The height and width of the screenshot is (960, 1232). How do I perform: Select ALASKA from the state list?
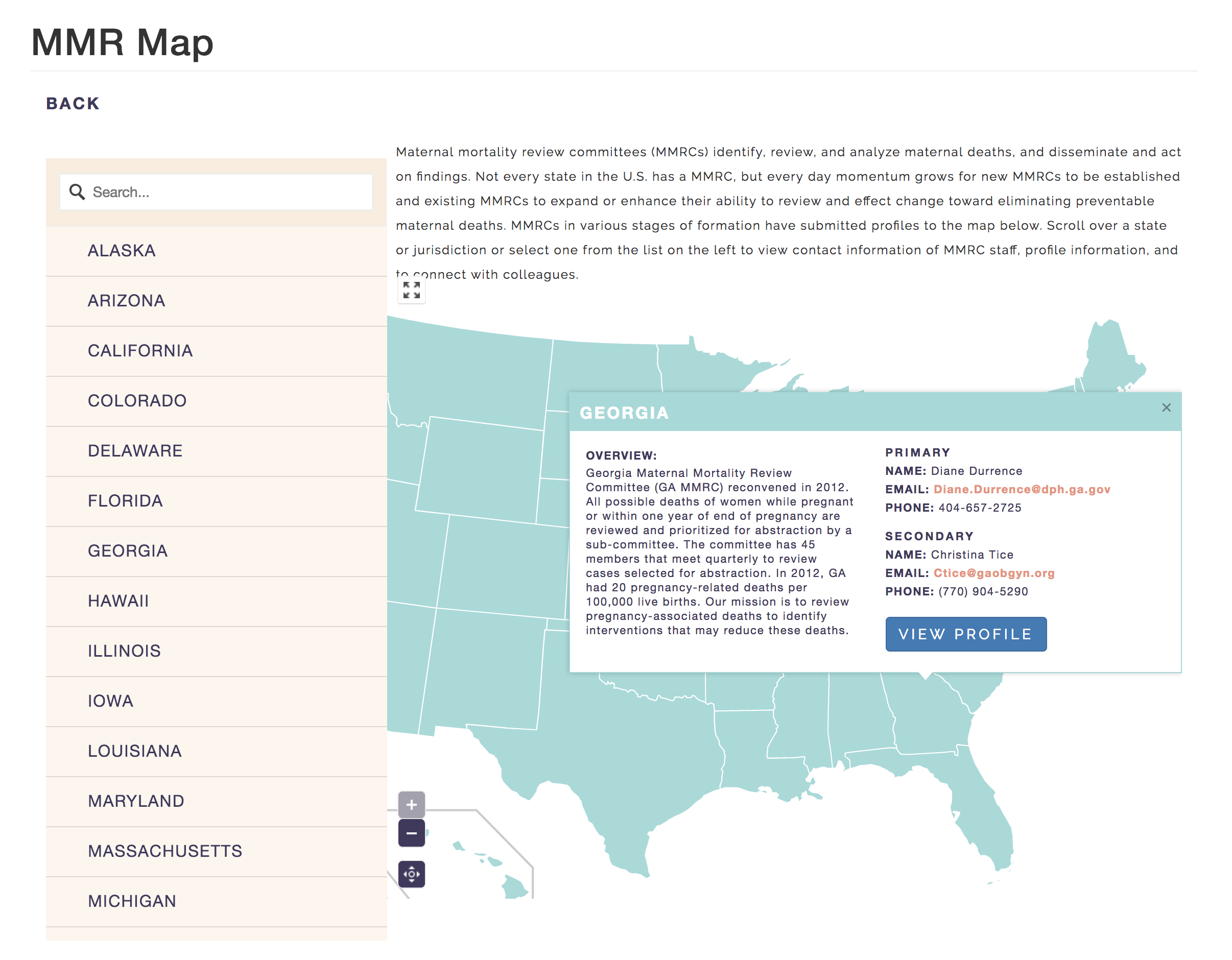[x=216, y=251]
